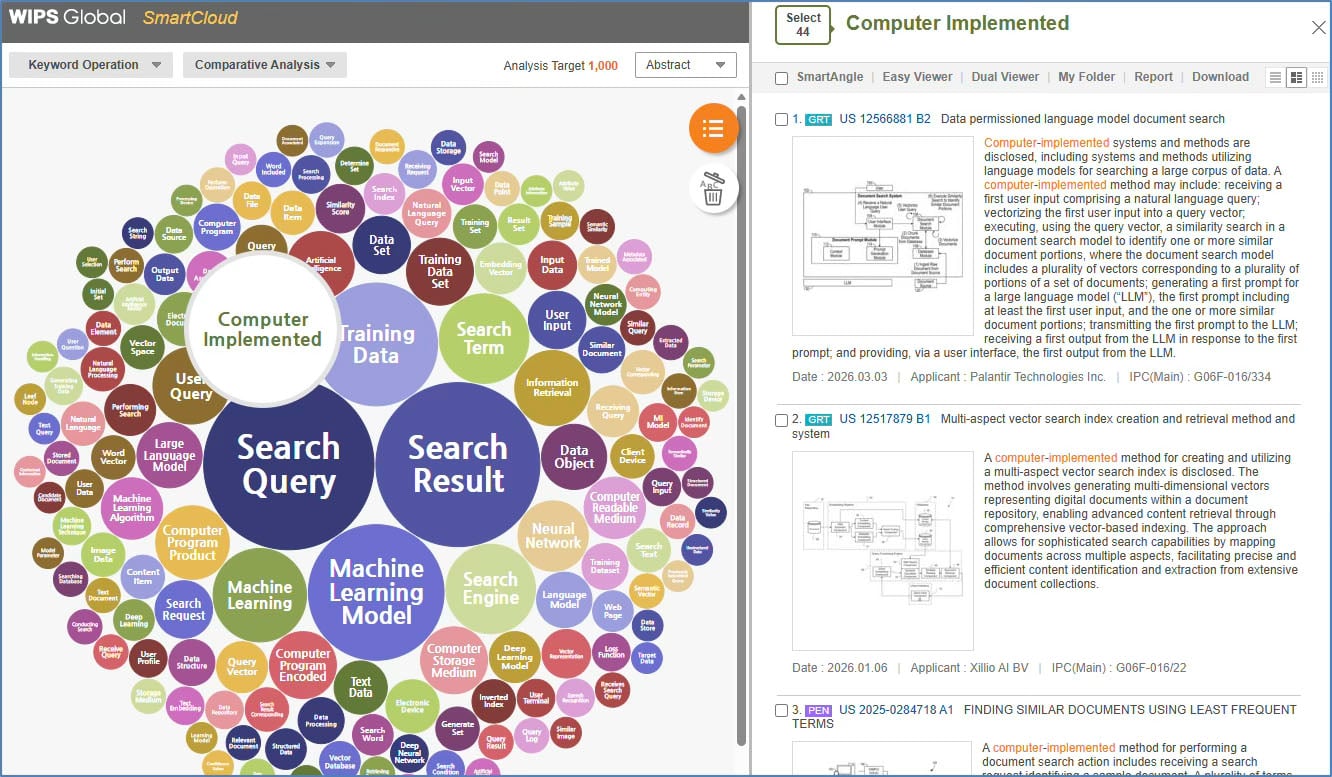Select the Search Query bubble

pyautogui.click(x=289, y=466)
